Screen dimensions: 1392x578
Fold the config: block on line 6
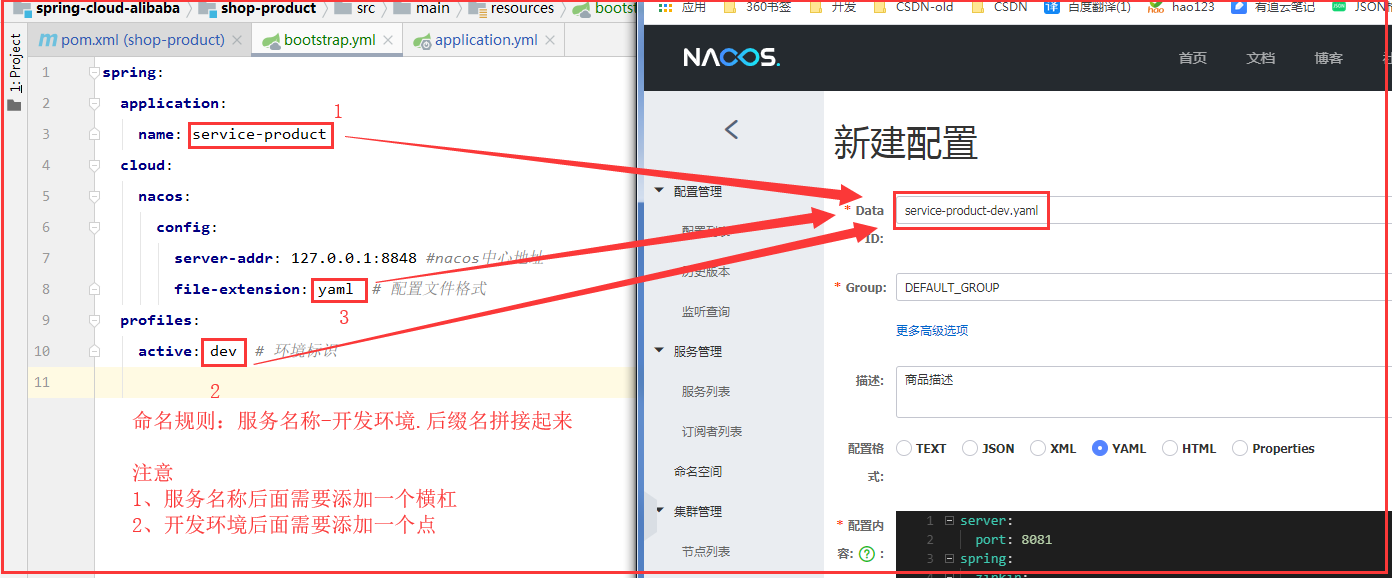[x=94, y=227]
